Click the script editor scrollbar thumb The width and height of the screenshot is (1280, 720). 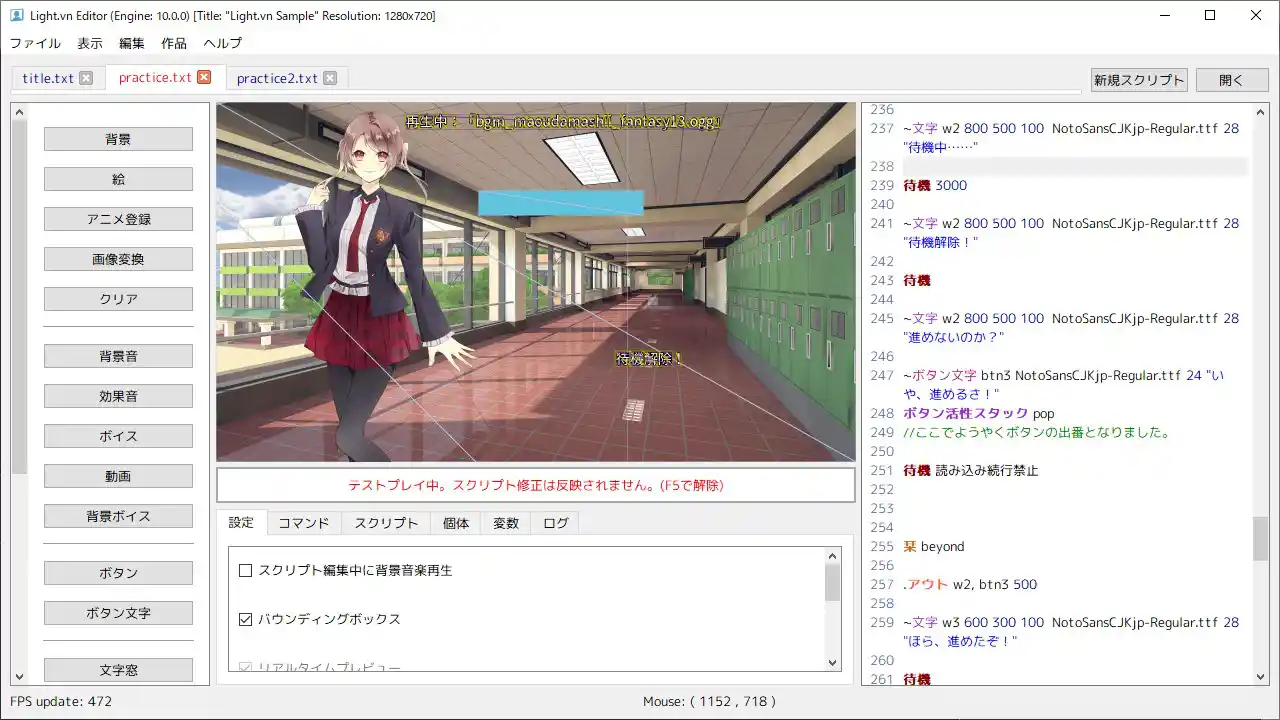coord(1260,539)
